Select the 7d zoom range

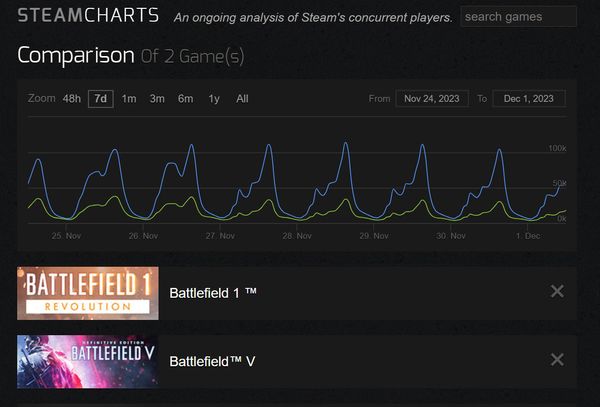(x=100, y=98)
